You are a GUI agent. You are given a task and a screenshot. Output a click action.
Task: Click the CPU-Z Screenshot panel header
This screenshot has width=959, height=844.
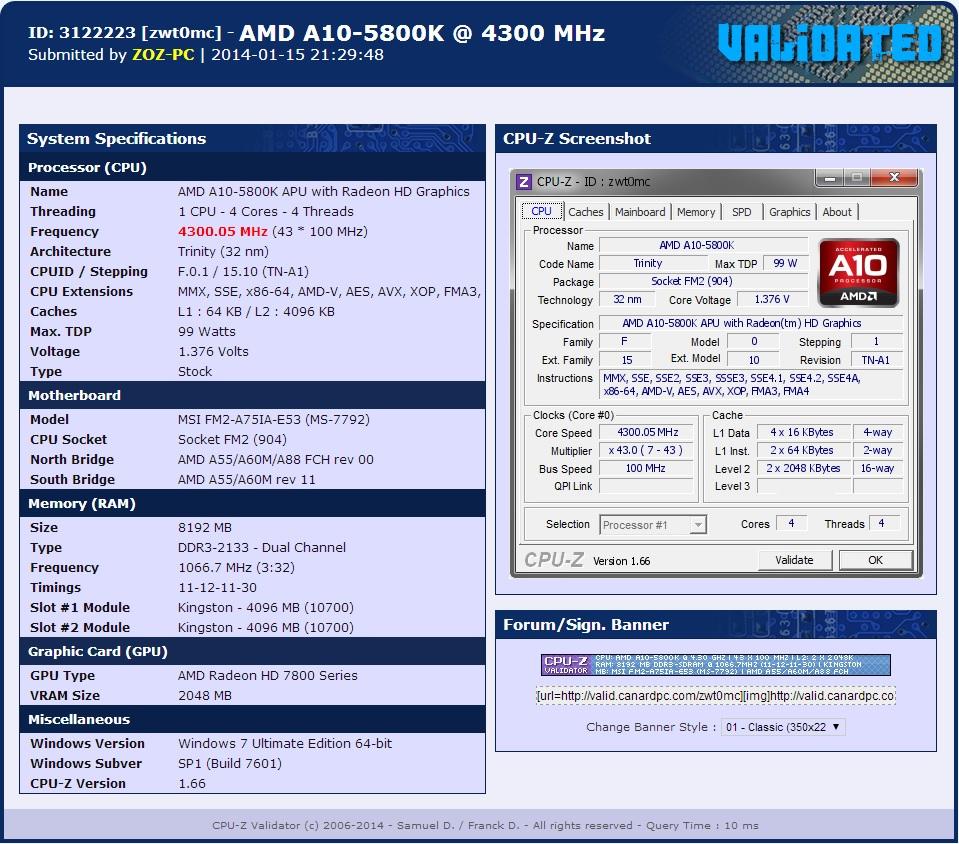pyautogui.click(x=716, y=138)
